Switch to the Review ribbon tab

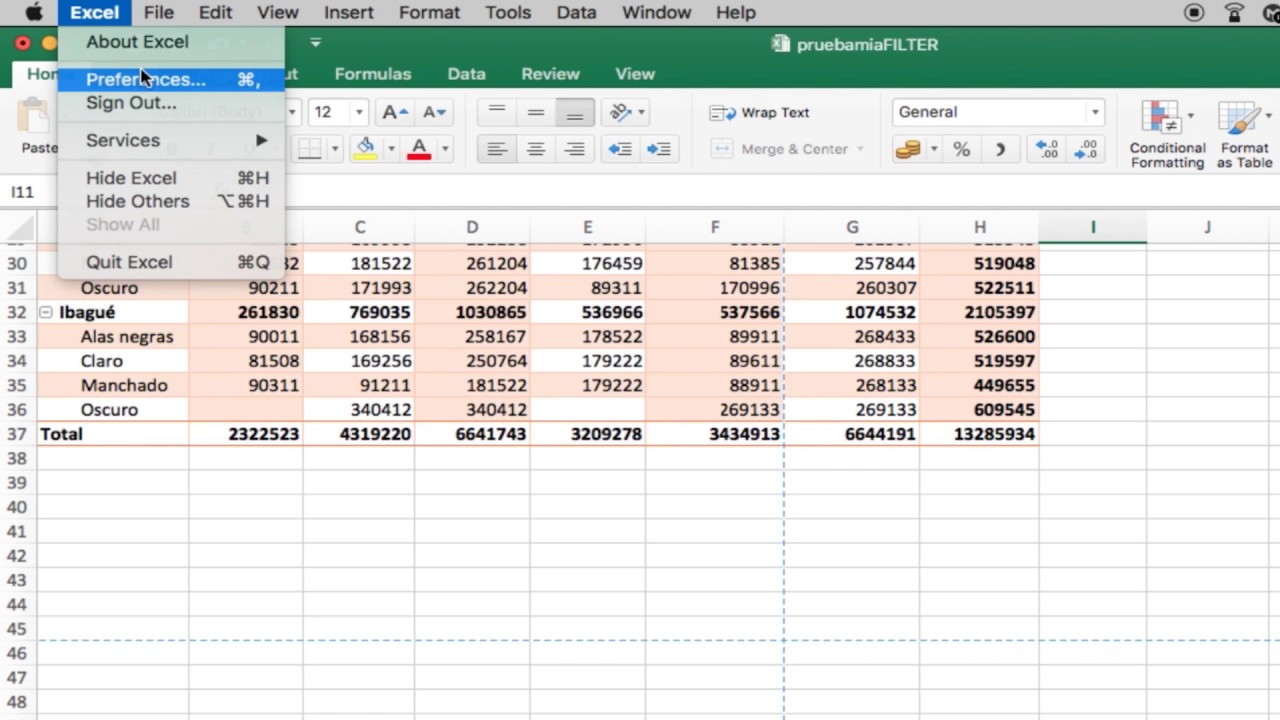click(x=550, y=74)
